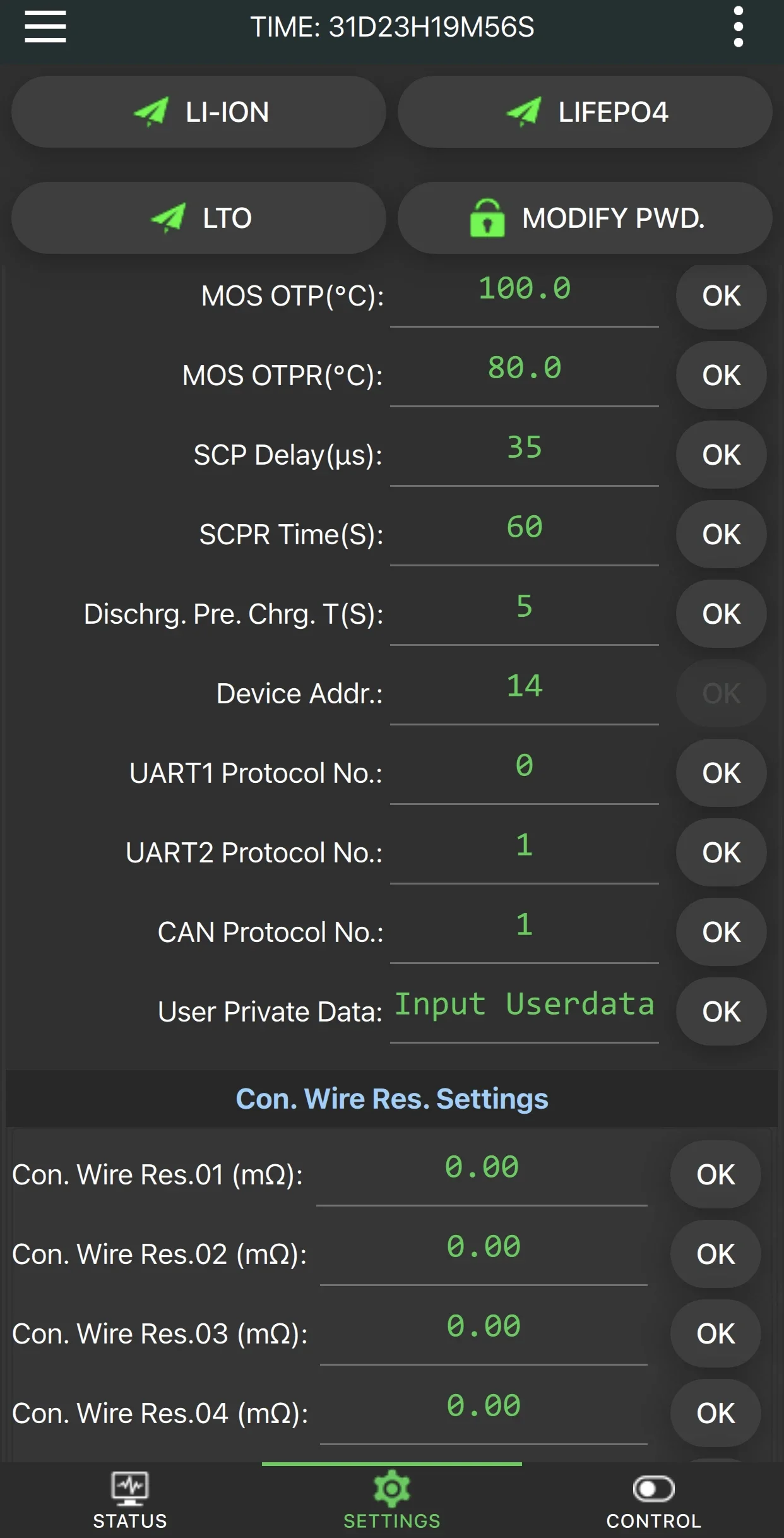This screenshot has height=1538, width=784.
Task: Open the three-dot overflow menu
Action: (x=738, y=27)
